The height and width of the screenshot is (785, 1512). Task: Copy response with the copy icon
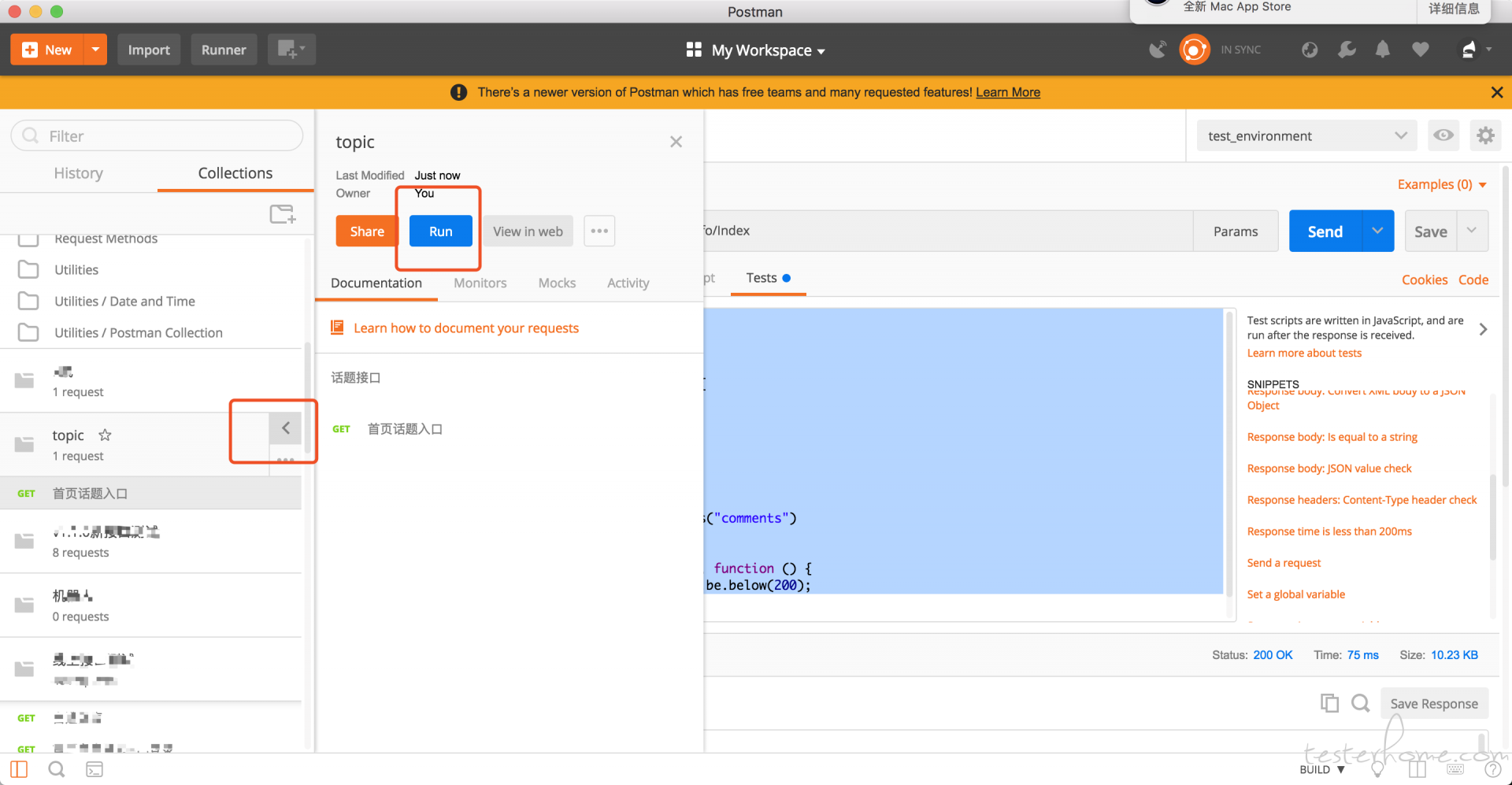1329,702
